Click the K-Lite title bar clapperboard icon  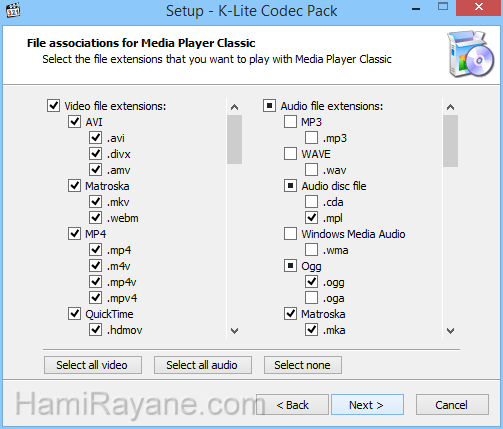[13, 10]
